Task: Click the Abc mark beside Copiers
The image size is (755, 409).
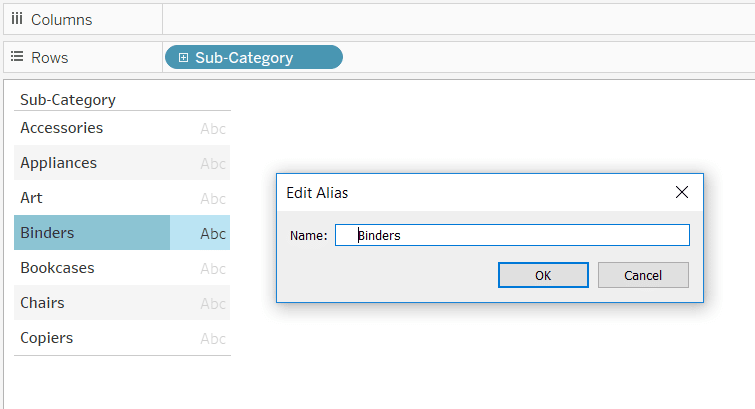Action: tap(213, 339)
